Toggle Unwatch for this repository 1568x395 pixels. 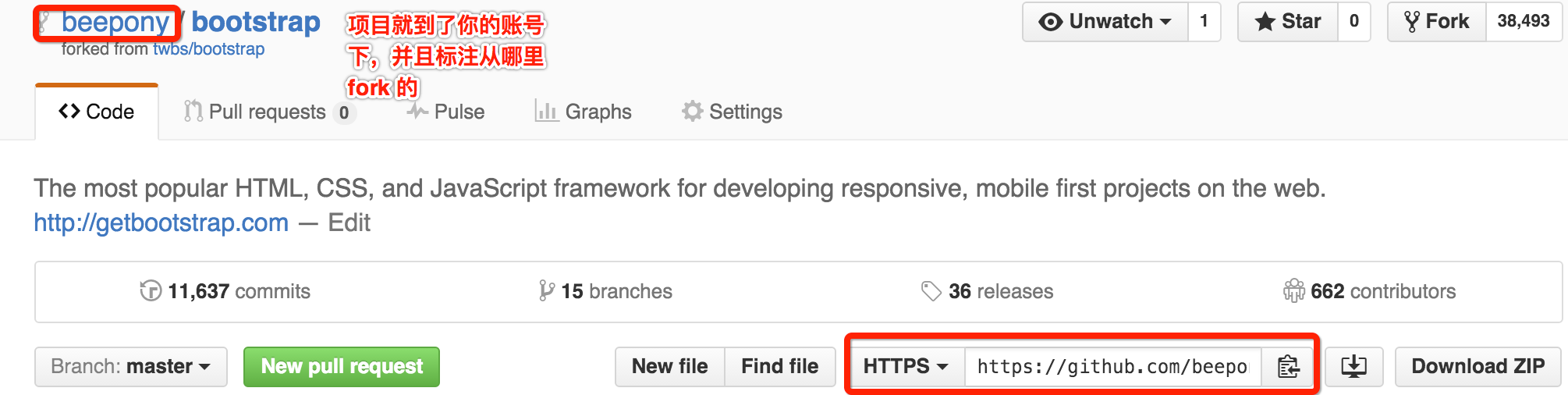click(x=1105, y=22)
